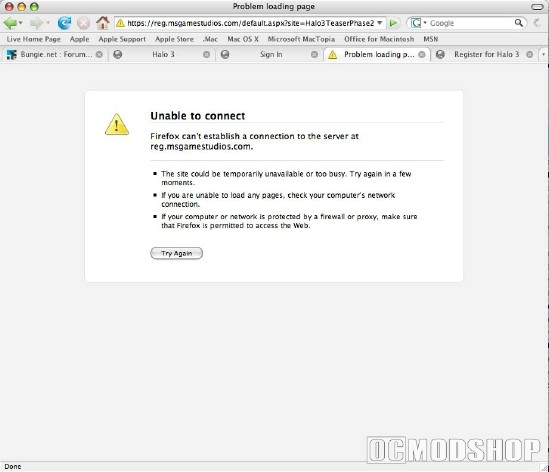Close the Halo 3 tab
This screenshot has height=472, width=549.
click(207, 54)
